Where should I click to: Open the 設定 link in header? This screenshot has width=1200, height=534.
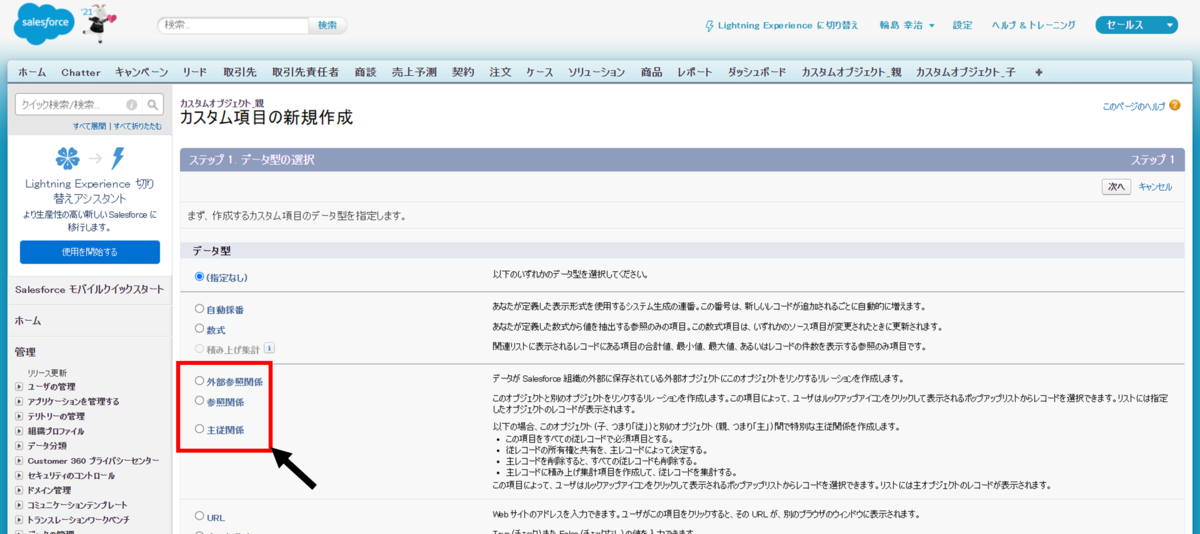point(962,25)
